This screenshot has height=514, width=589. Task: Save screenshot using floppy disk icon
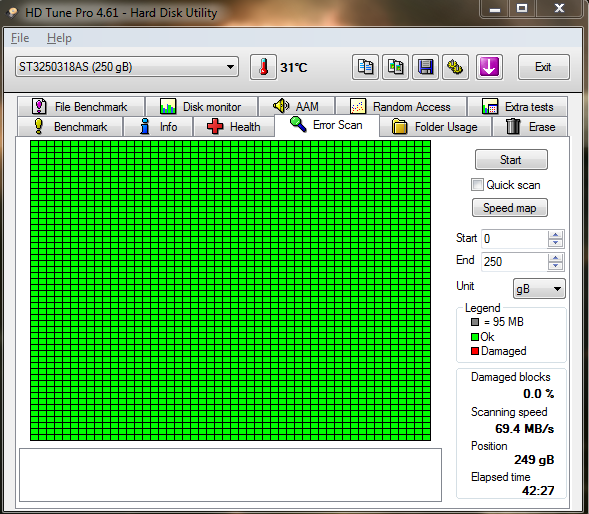click(425, 67)
